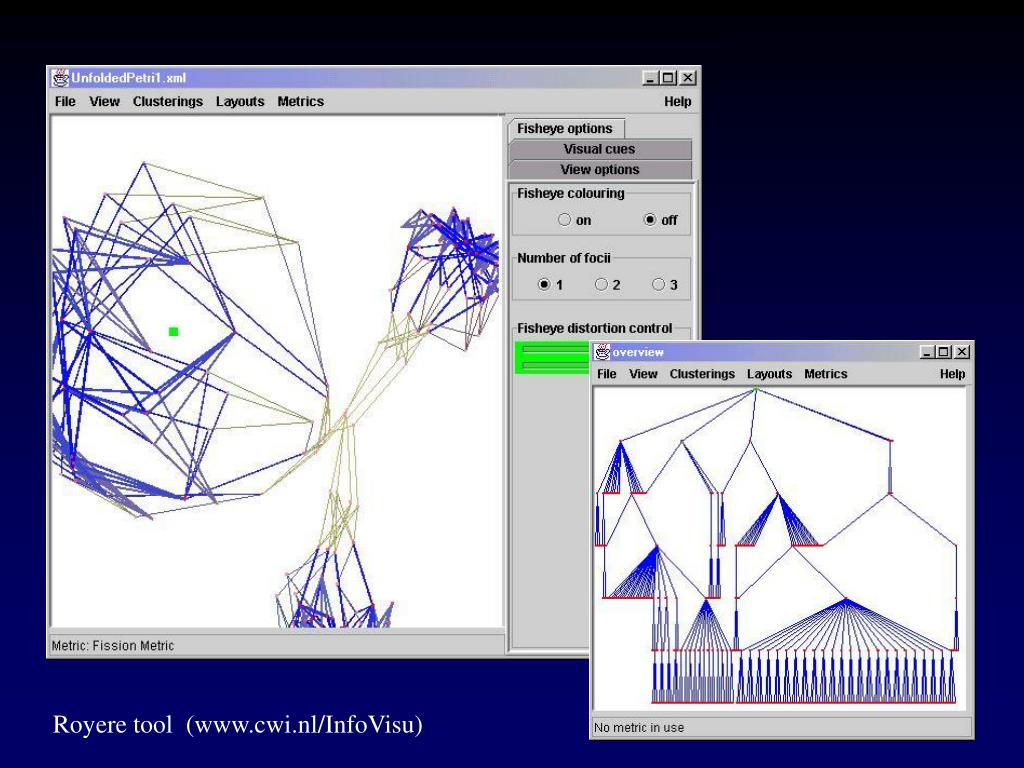
Task: Switch to Fisheye options tab
Action: point(565,128)
